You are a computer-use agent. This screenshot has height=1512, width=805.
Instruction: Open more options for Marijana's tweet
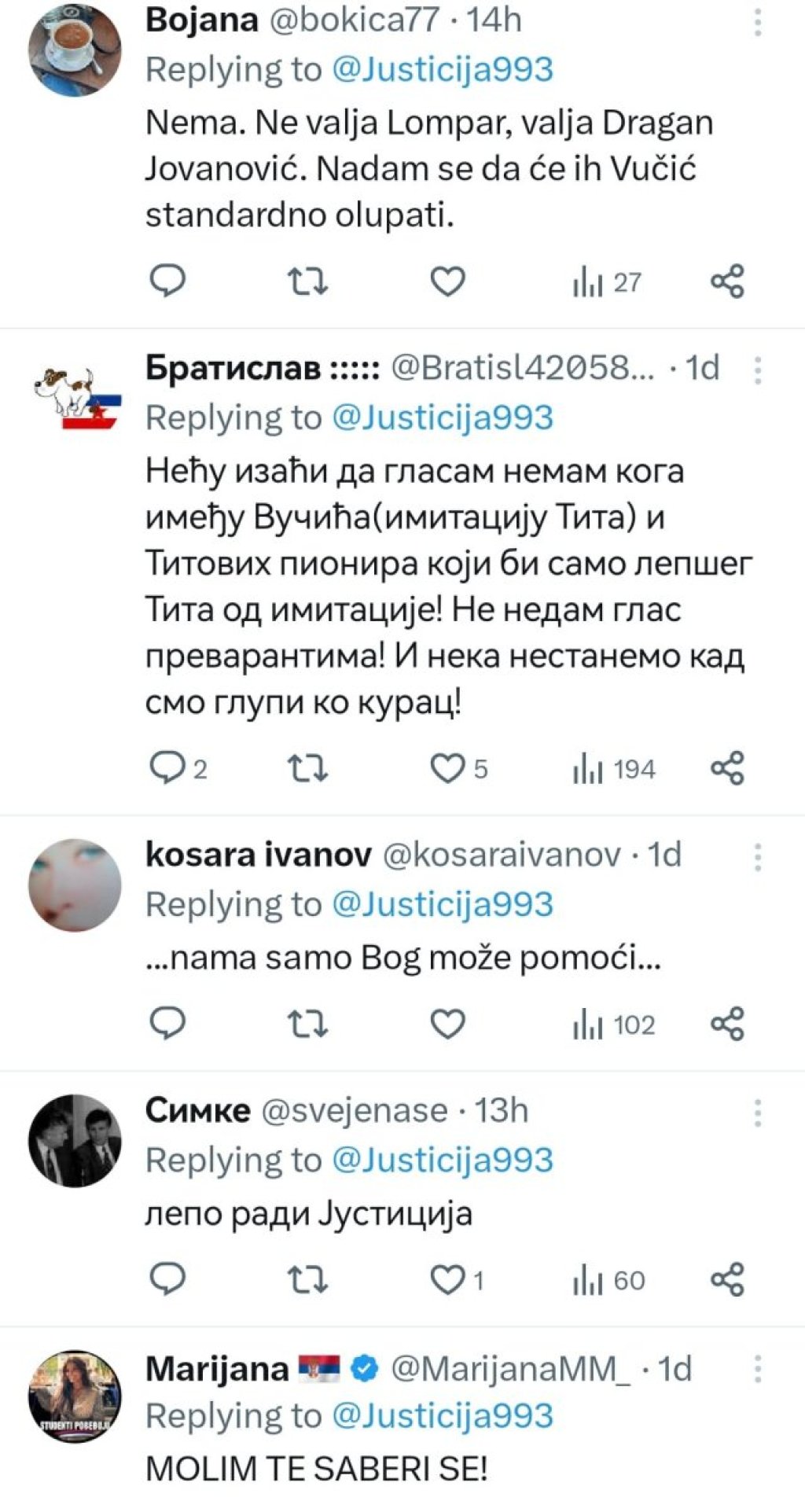(x=758, y=1369)
